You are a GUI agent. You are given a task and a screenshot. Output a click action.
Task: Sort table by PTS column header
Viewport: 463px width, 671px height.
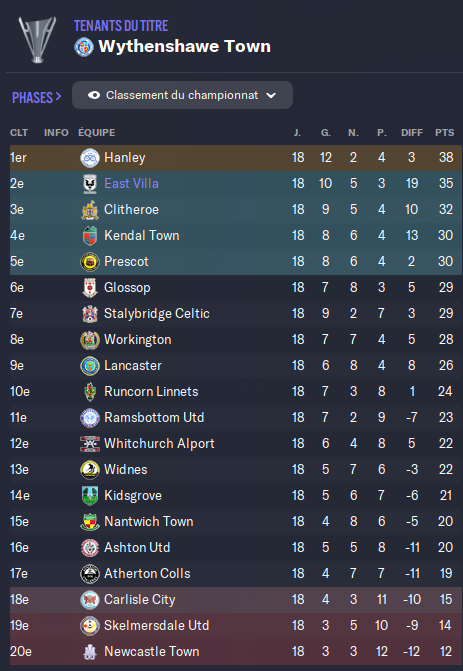click(x=445, y=133)
